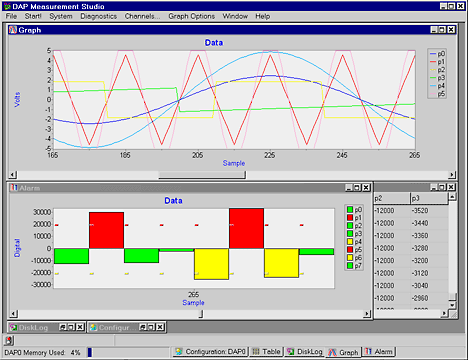Click p3 green swatch in Alarm legend
468x360 pixels.
point(350,234)
